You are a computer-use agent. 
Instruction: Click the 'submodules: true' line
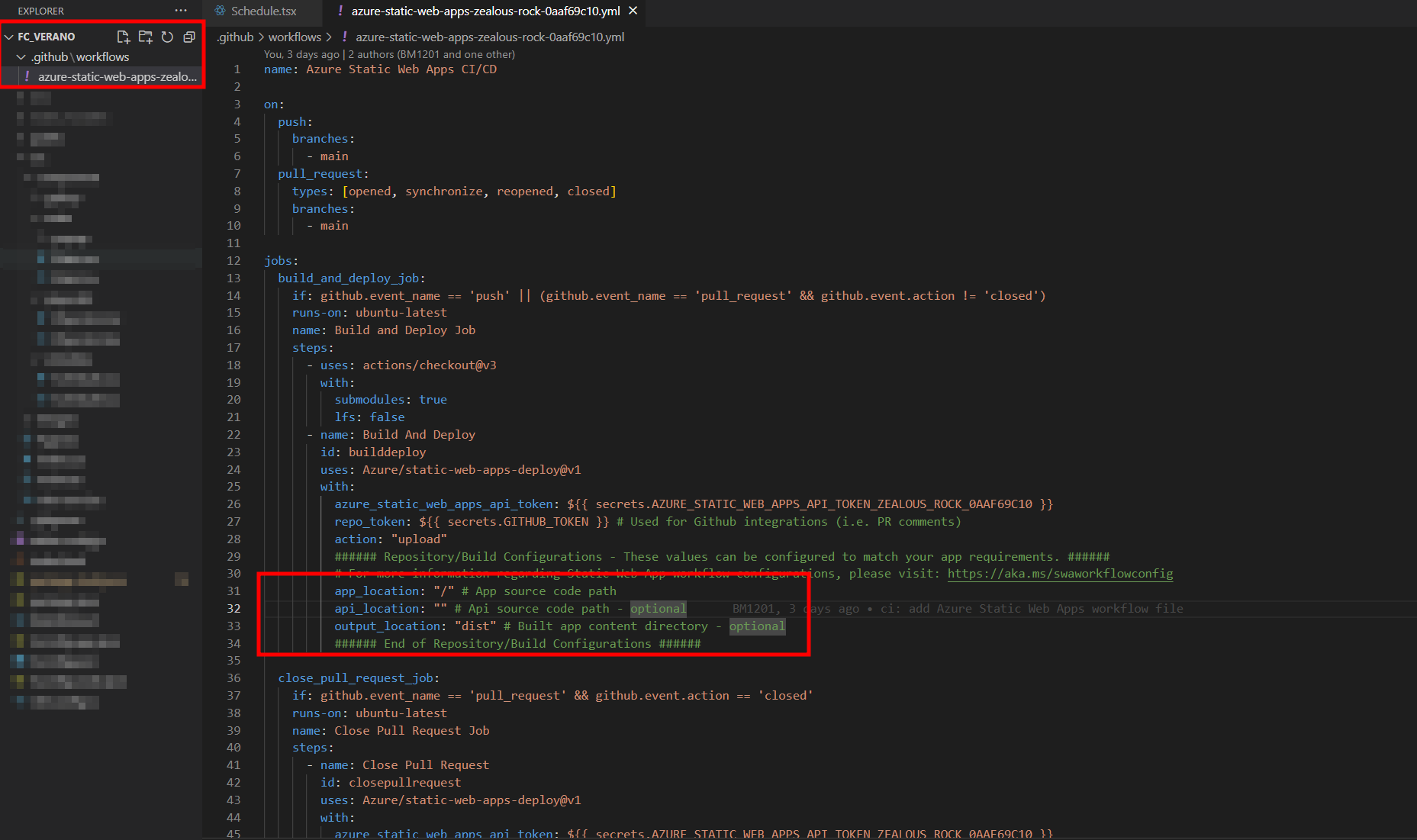pos(391,400)
